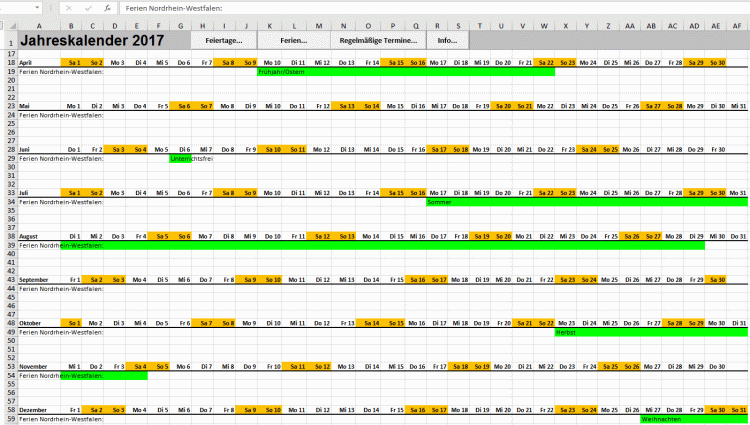Select the column AF header
750x425 pixels.
(x=739, y=25)
